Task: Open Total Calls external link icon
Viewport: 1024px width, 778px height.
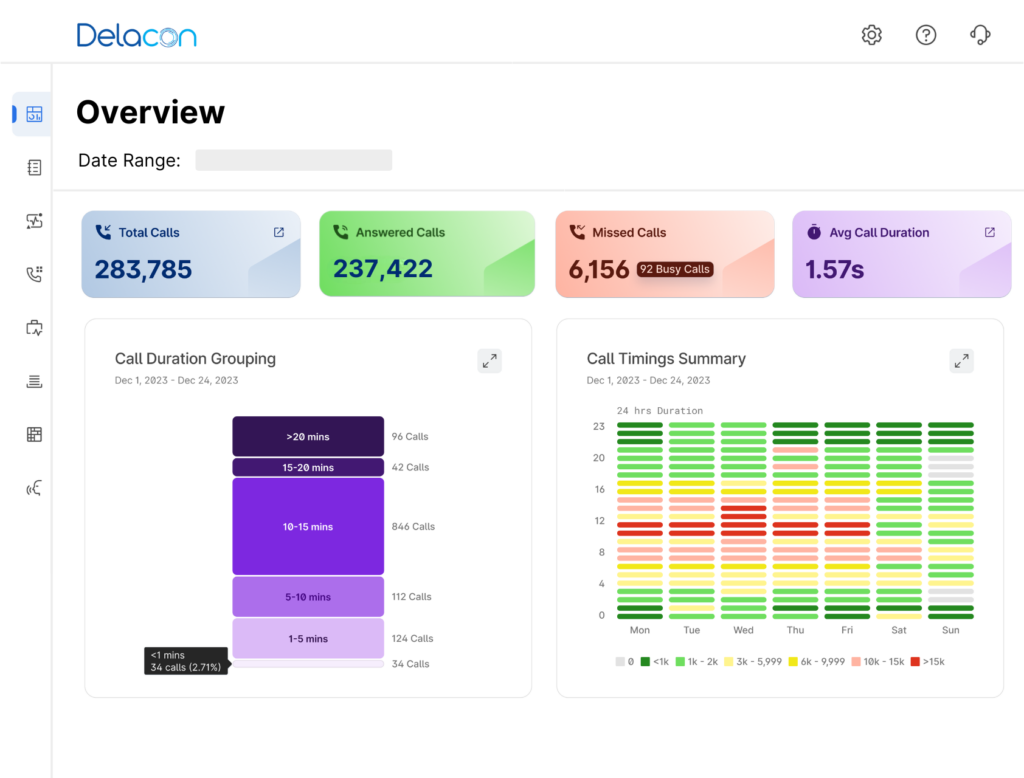Action: click(x=279, y=232)
